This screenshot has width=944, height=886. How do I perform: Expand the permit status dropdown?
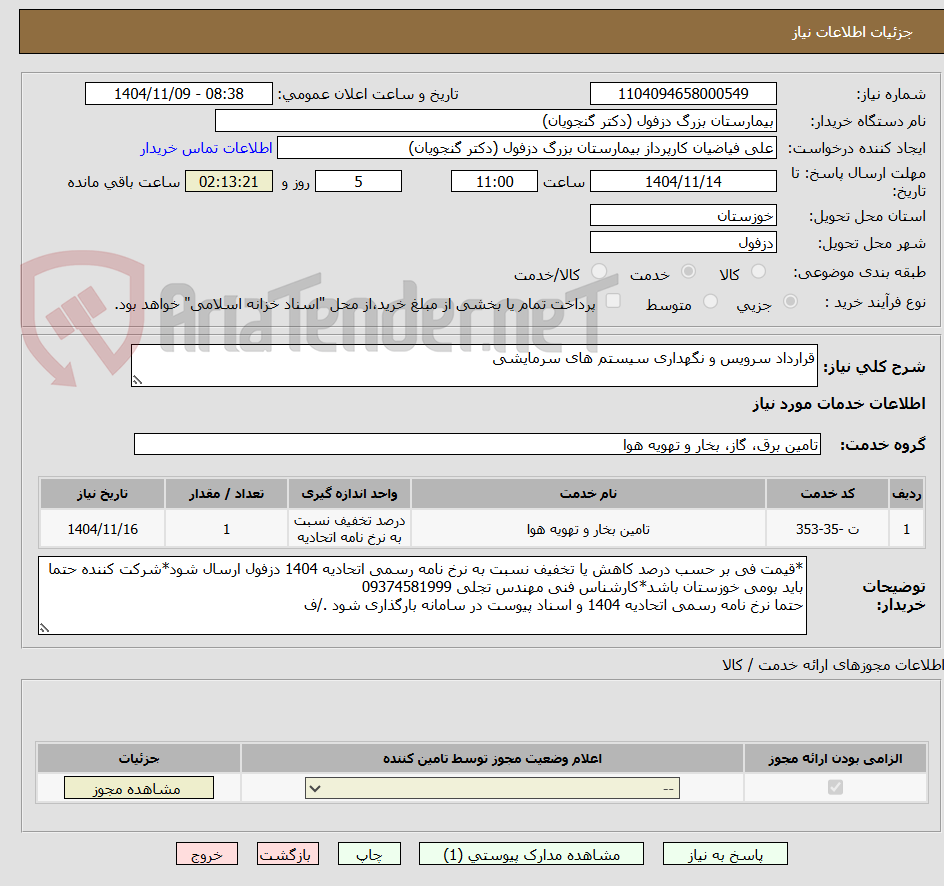tap(492, 788)
